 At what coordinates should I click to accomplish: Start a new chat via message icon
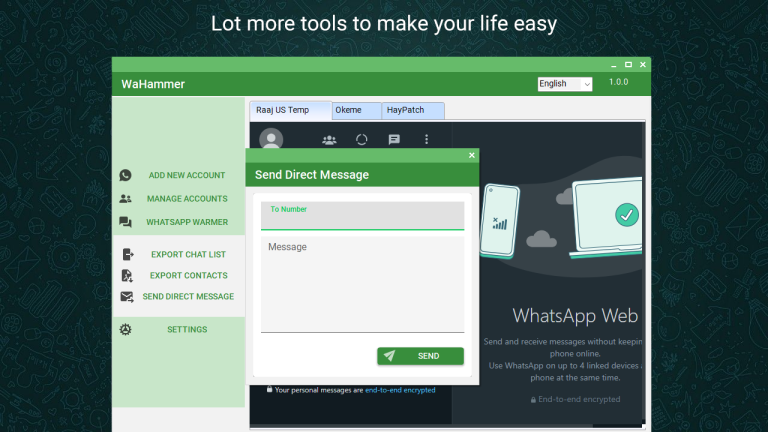(394, 140)
